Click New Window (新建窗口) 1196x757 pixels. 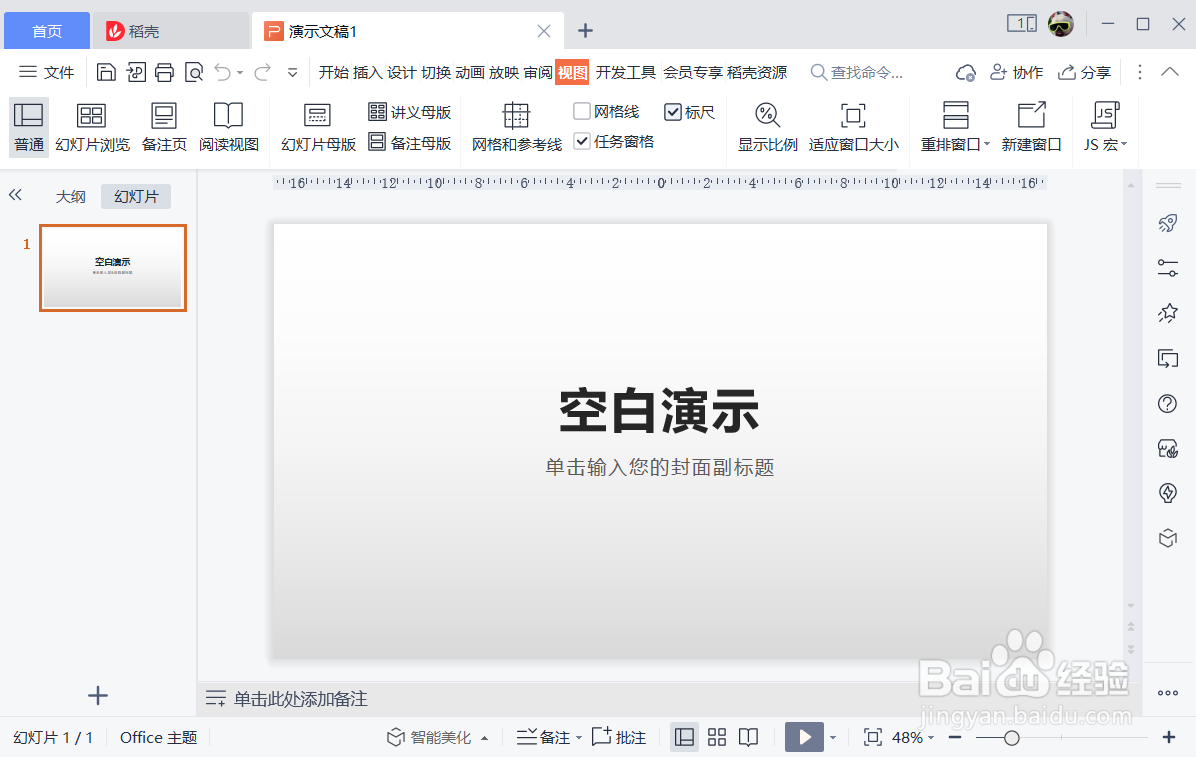(1031, 127)
